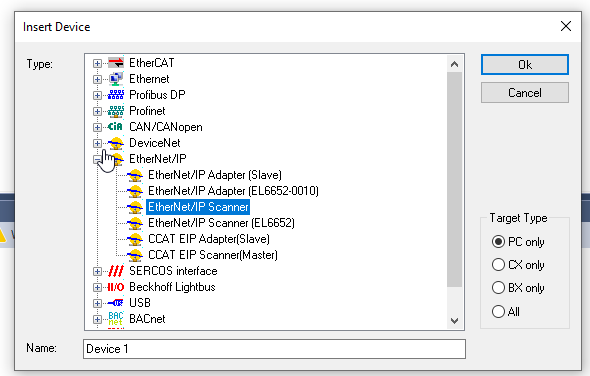The height and width of the screenshot is (376, 590).
Task: Expand the BACnet node
Action: click(97, 319)
